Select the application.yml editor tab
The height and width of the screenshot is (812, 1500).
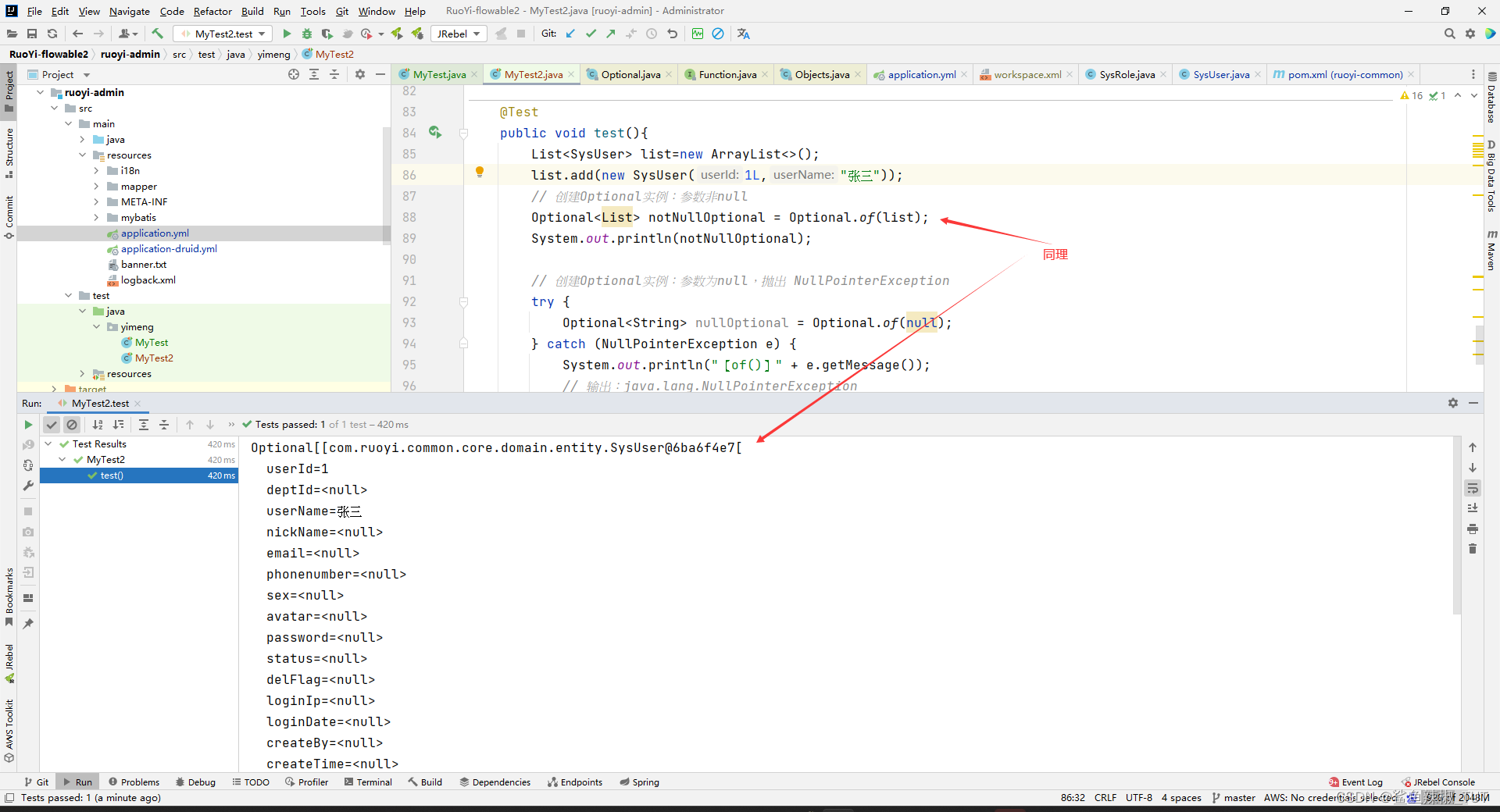921,74
